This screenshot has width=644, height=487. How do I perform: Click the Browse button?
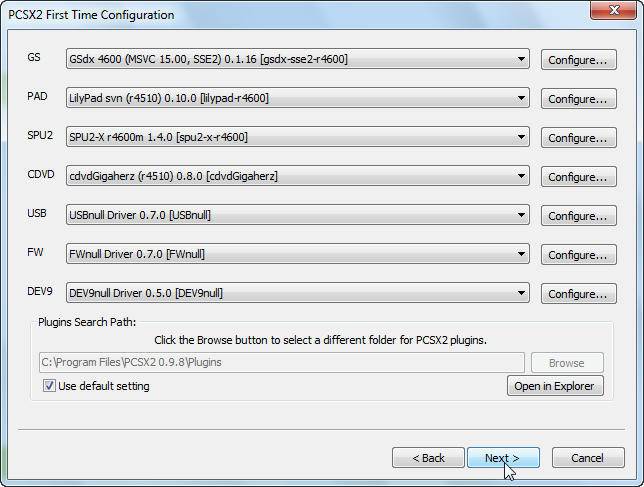tap(567, 363)
